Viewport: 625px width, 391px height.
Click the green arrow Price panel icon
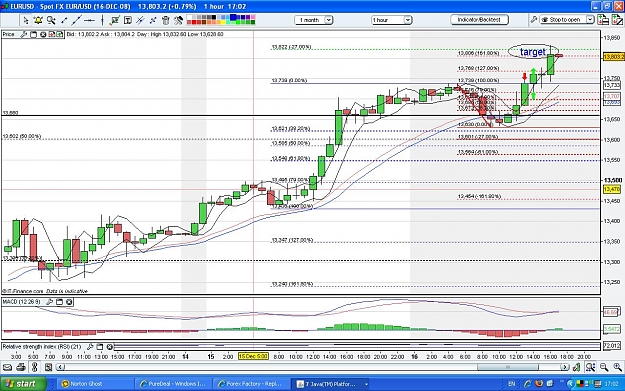click(x=60, y=35)
